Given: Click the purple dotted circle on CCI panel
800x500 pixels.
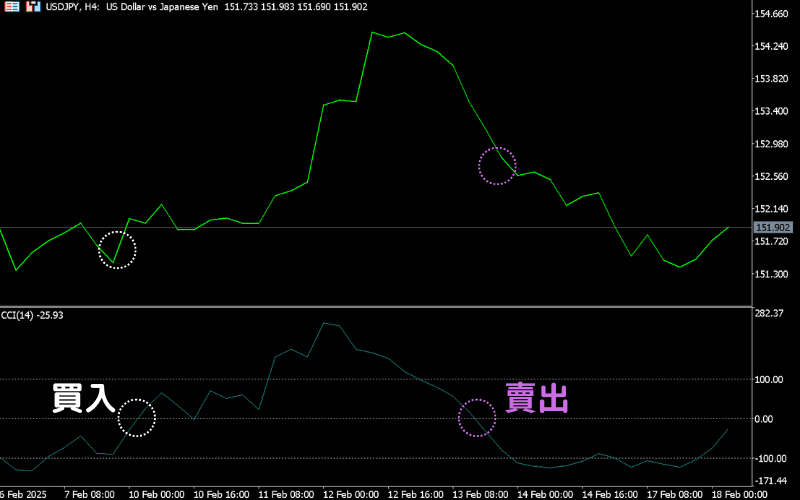Looking at the screenshot, I should [477, 417].
